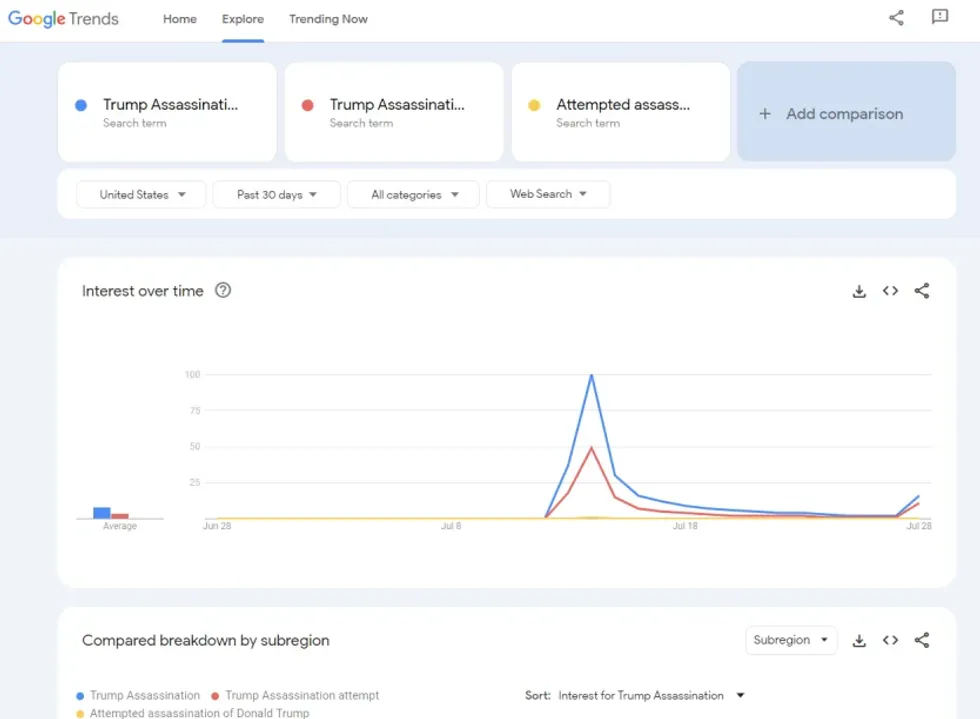Expand the Past 30 days time filter
Image resolution: width=980 pixels, height=719 pixels.
coord(277,195)
